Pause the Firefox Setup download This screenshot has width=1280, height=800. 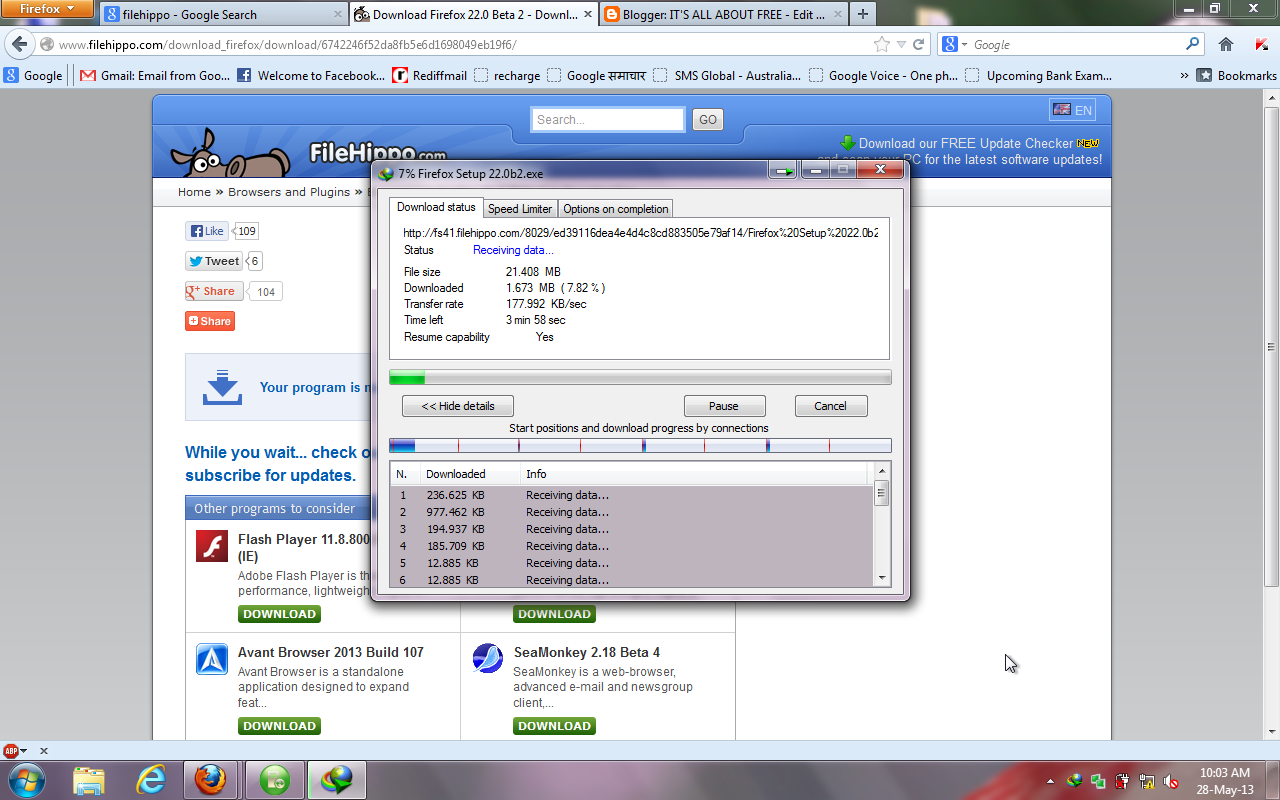point(724,406)
